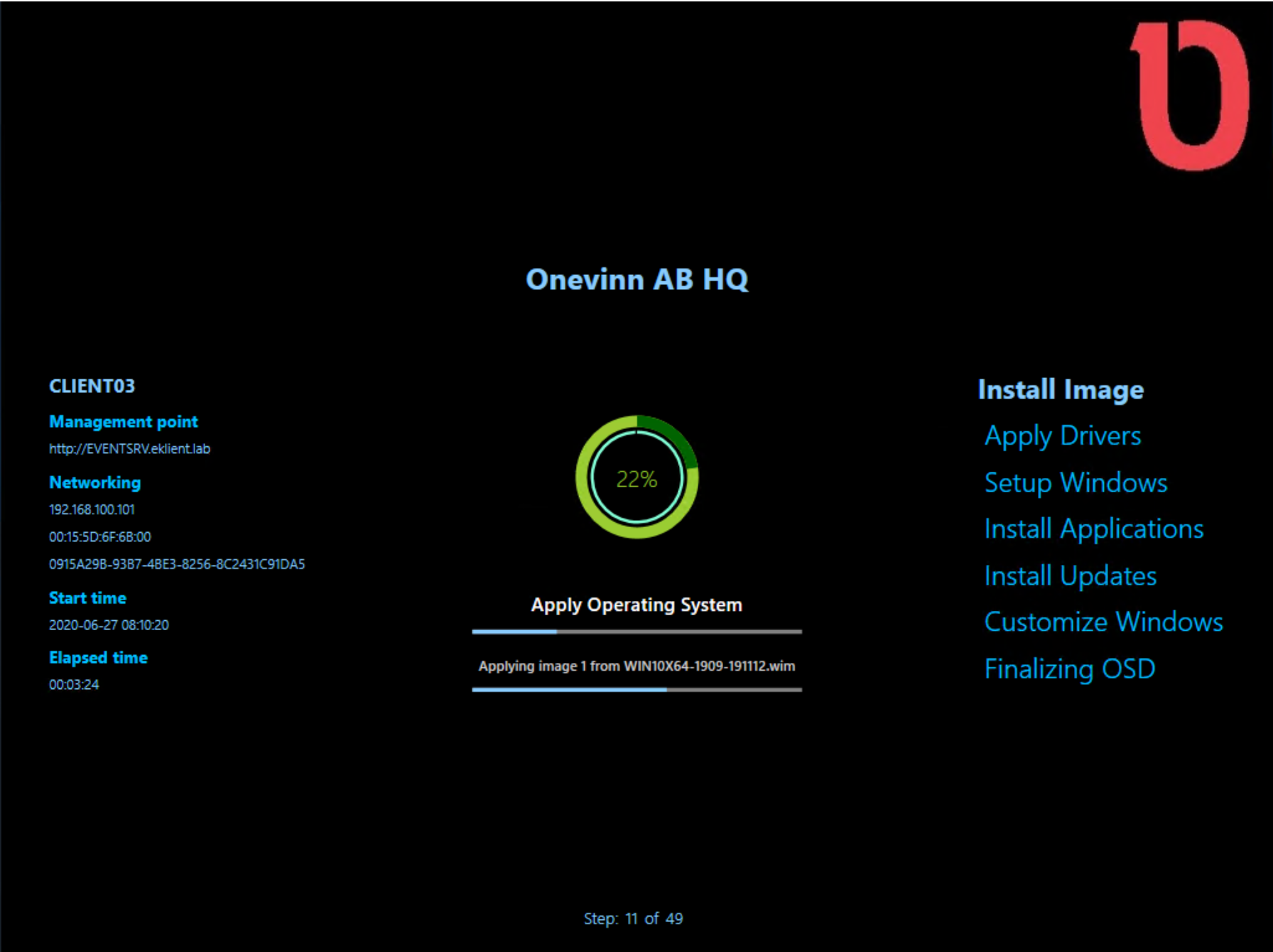Click the start time value 2020-06-27 08:10:20

click(109, 625)
